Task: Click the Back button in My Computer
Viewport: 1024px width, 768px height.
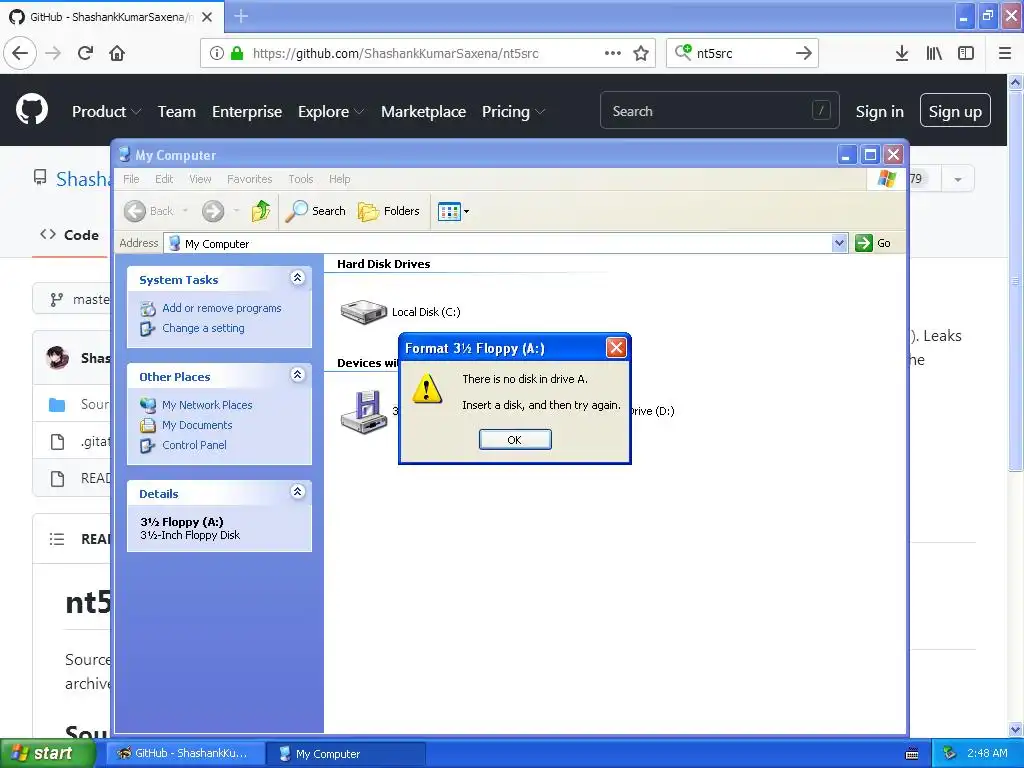Action: pos(149,211)
